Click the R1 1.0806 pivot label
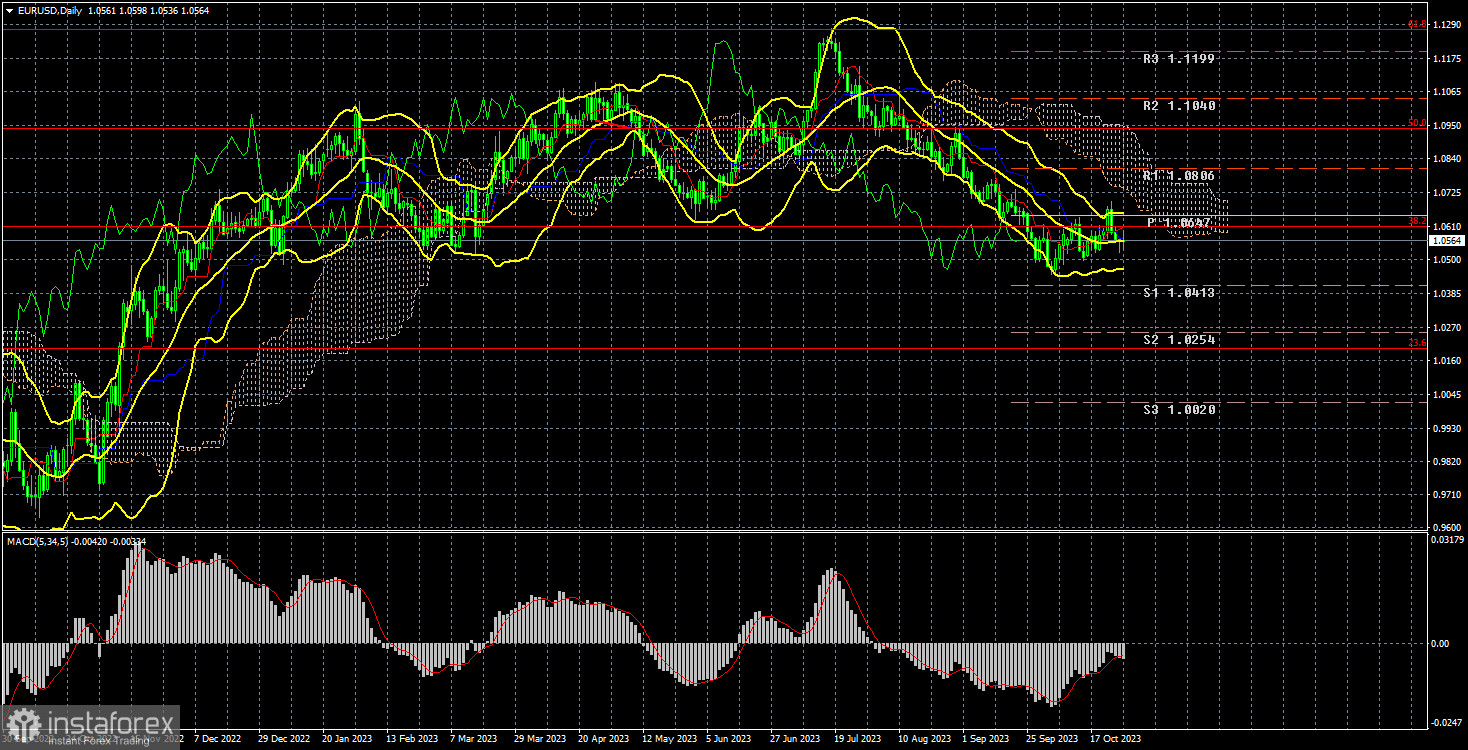The width and height of the screenshot is (1468, 750). [x=1179, y=176]
